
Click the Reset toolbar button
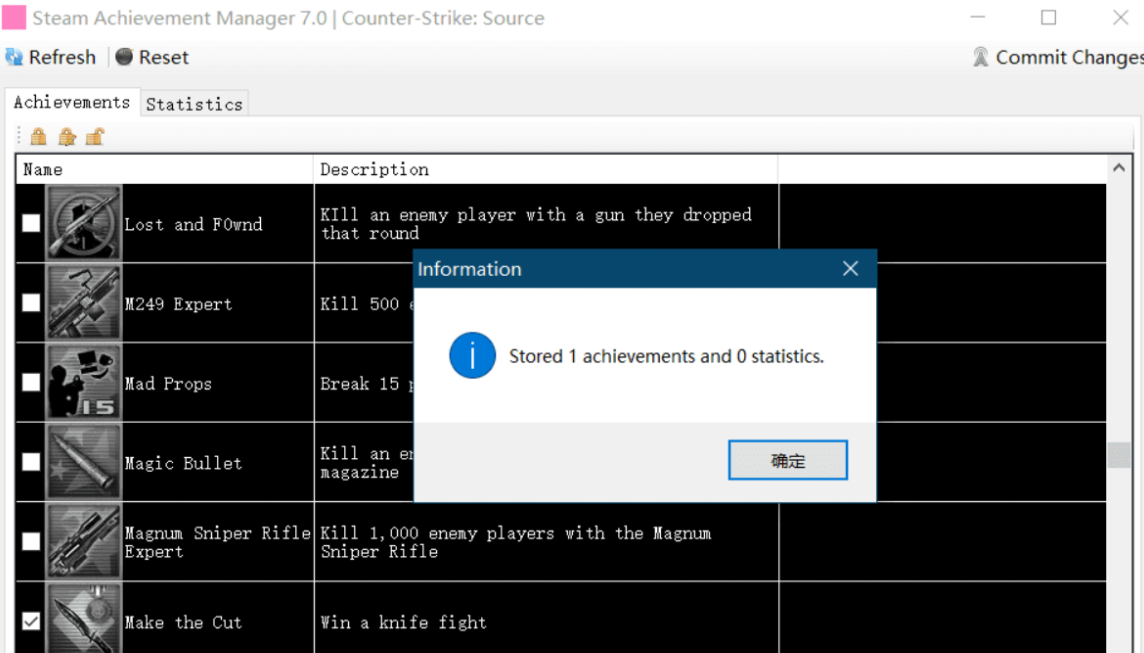152,57
